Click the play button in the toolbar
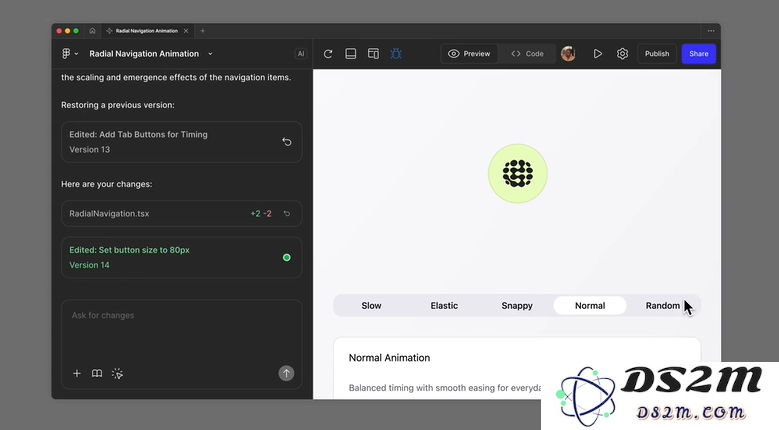Viewport: 779px width, 430px height. pyautogui.click(x=597, y=54)
